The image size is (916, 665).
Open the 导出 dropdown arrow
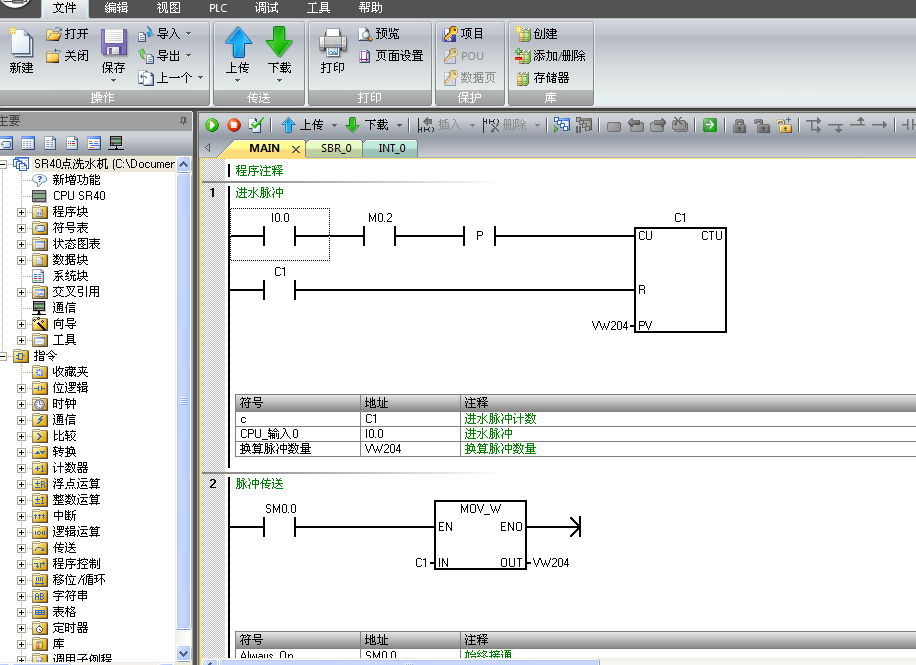pyautogui.click(x=189, y=56)
